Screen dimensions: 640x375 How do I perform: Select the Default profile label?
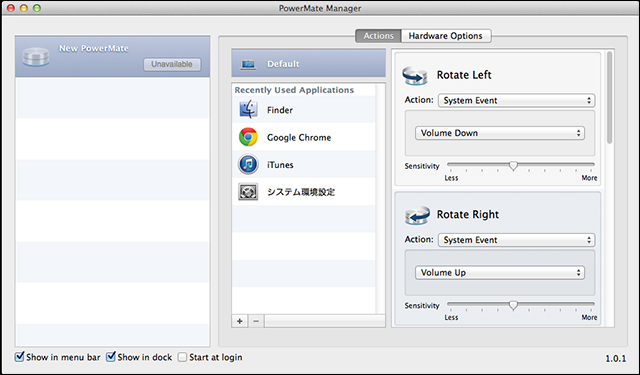[x=283, y=64]
